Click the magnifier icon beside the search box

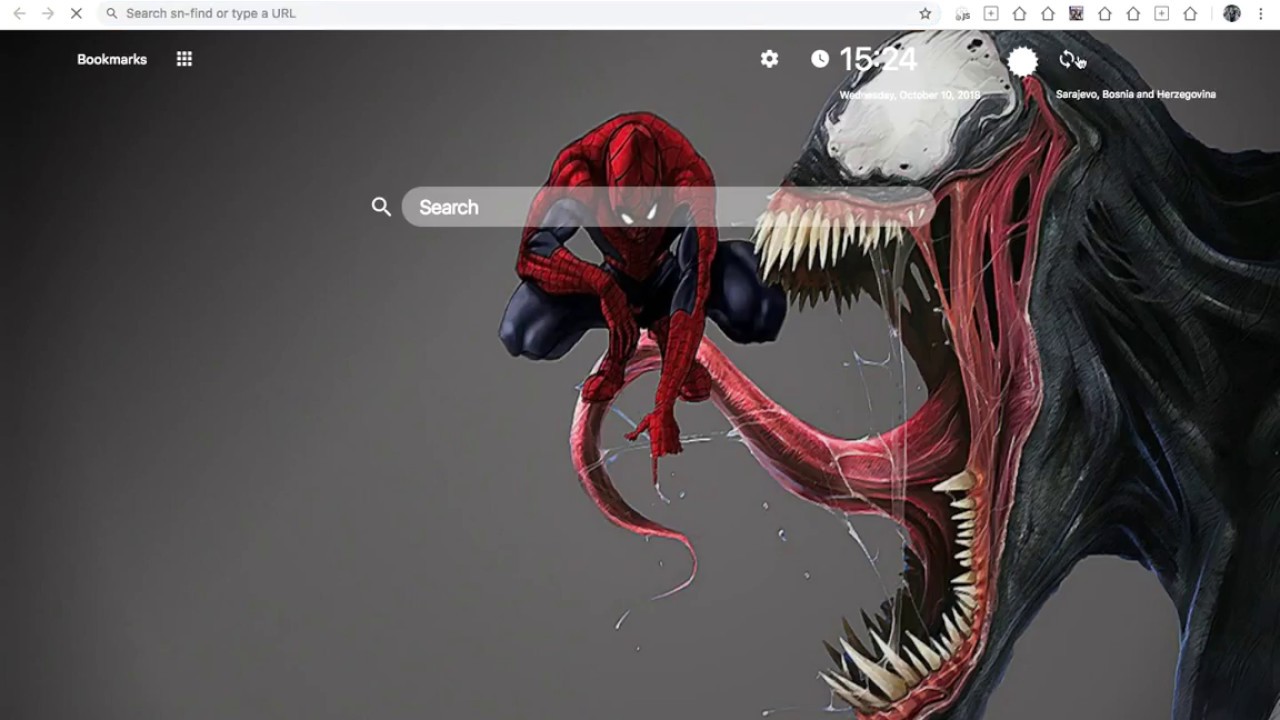[381, 207]
